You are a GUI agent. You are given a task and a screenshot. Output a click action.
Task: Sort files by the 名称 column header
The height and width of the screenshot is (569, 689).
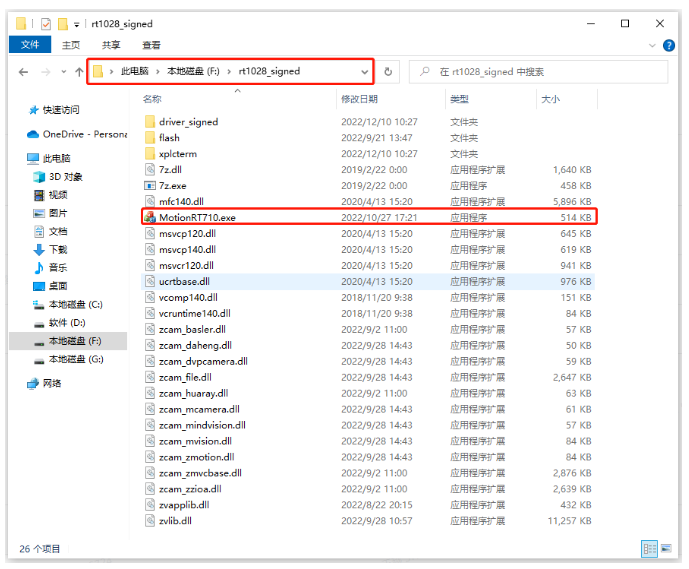152,99
